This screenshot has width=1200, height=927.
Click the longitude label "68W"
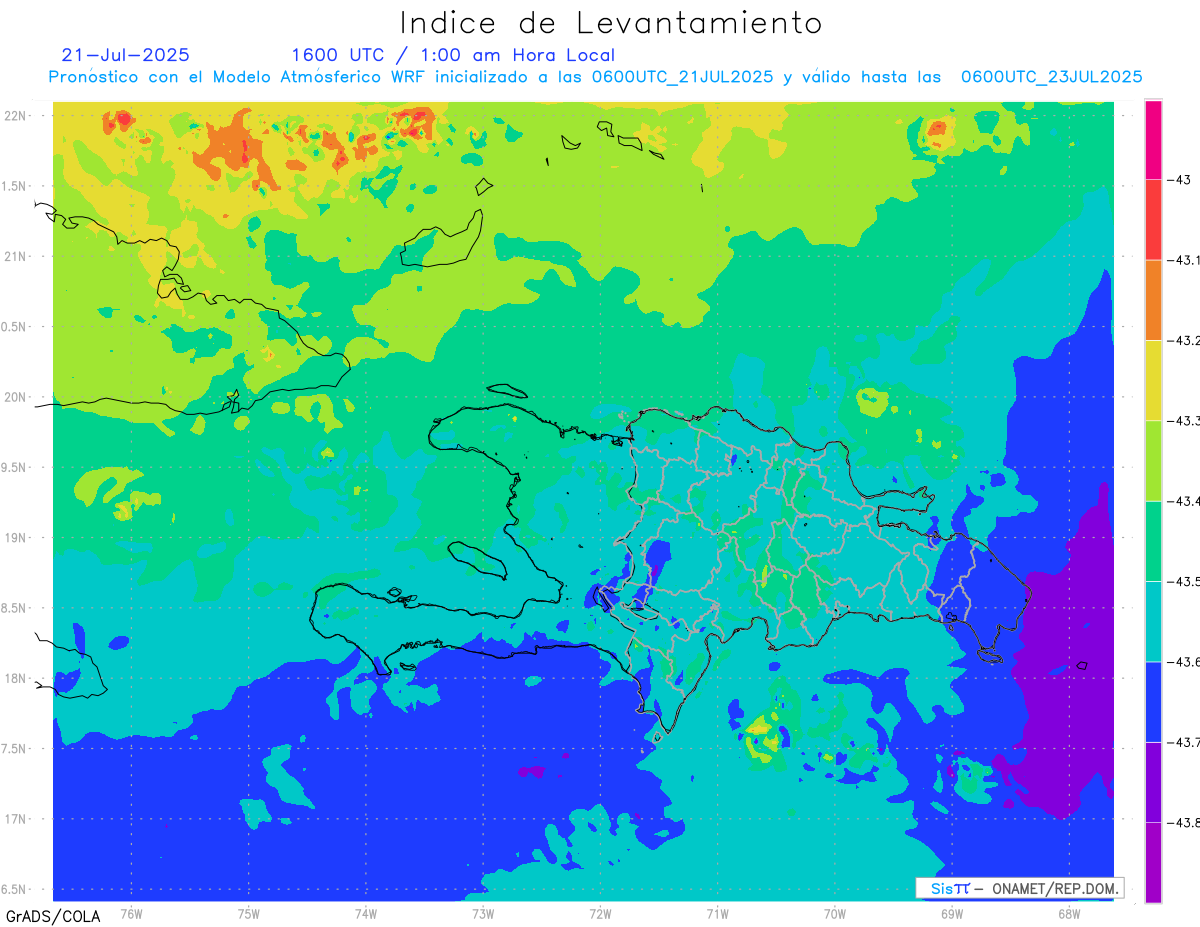pos(1068,913)
